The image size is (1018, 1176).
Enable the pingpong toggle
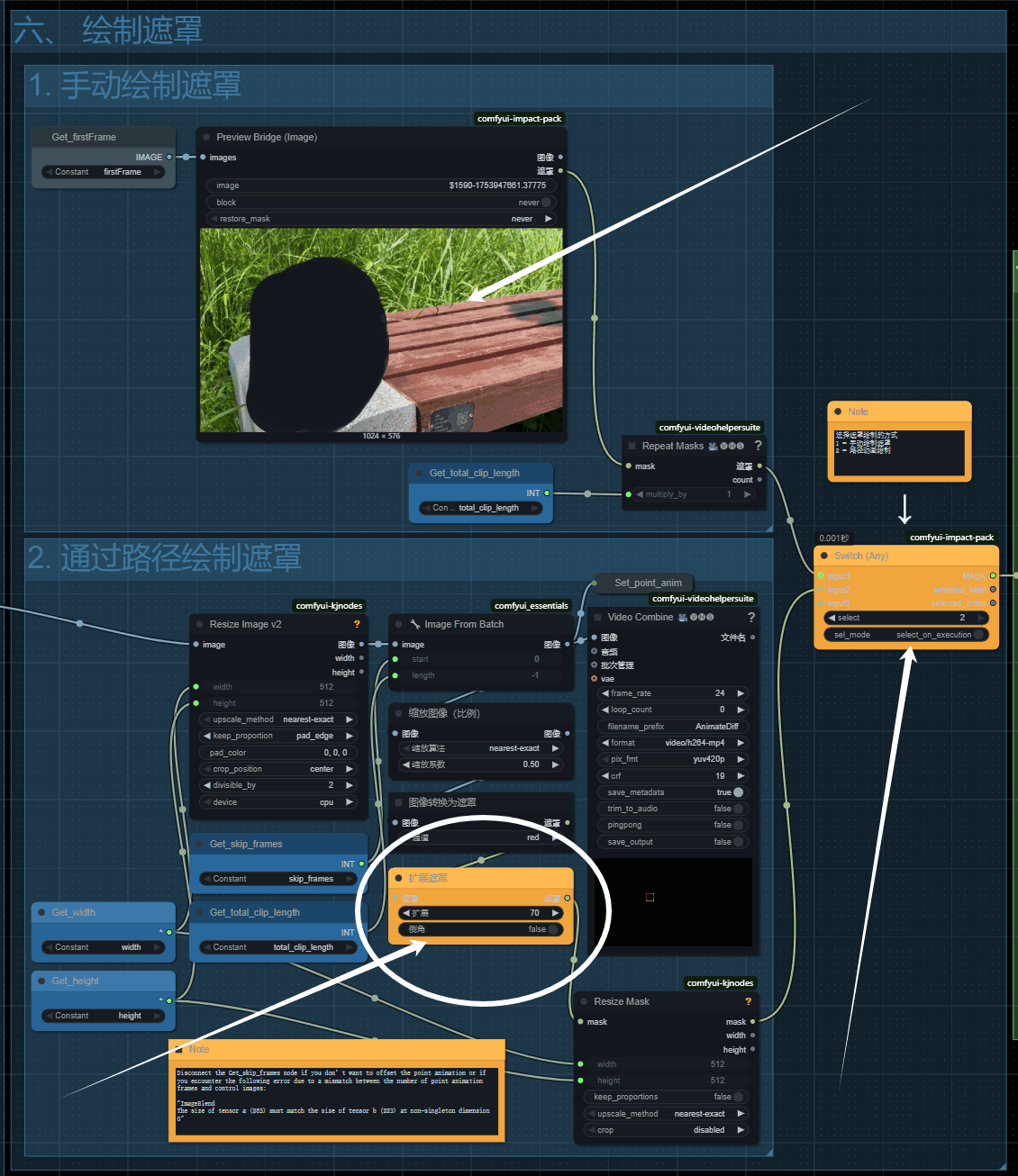738,825
